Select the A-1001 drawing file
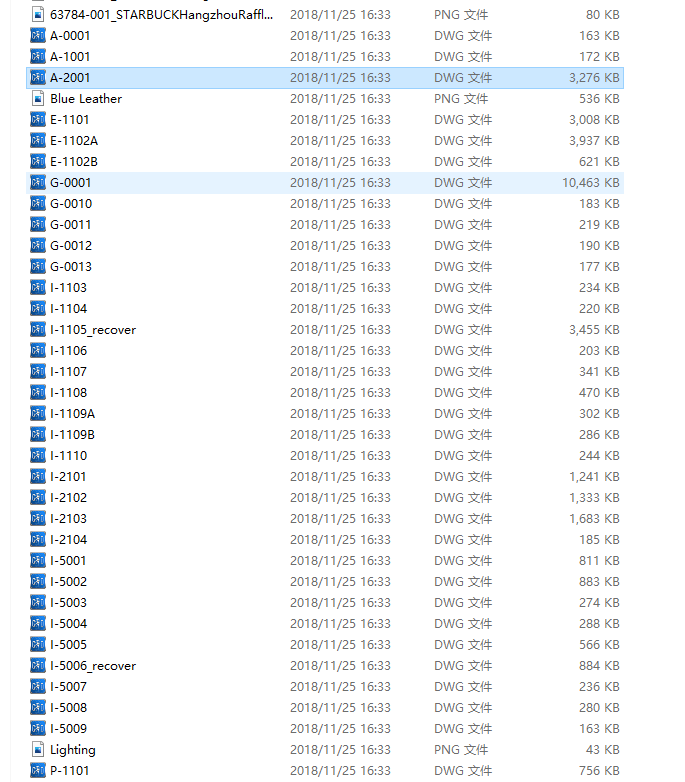This screenshot has height=782, width=685. (70, 57)
